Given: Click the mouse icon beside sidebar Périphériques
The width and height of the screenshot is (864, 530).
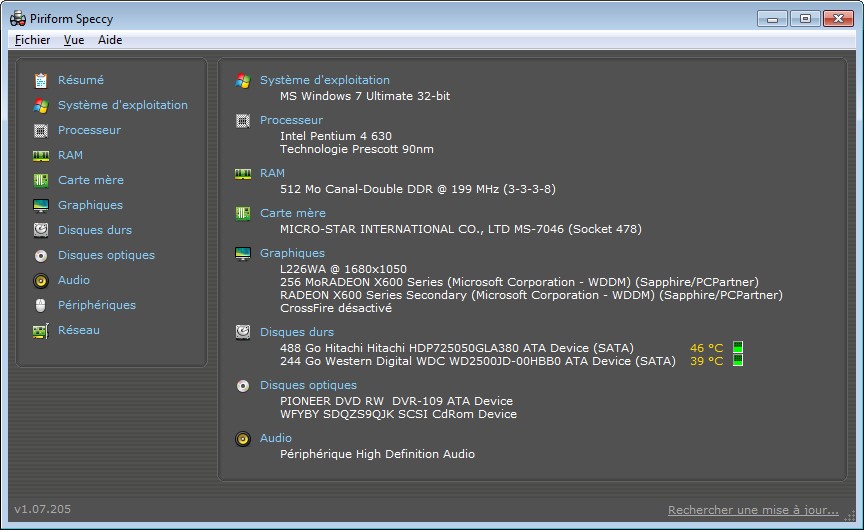Looking at the screenshot, I should (41, 305).
